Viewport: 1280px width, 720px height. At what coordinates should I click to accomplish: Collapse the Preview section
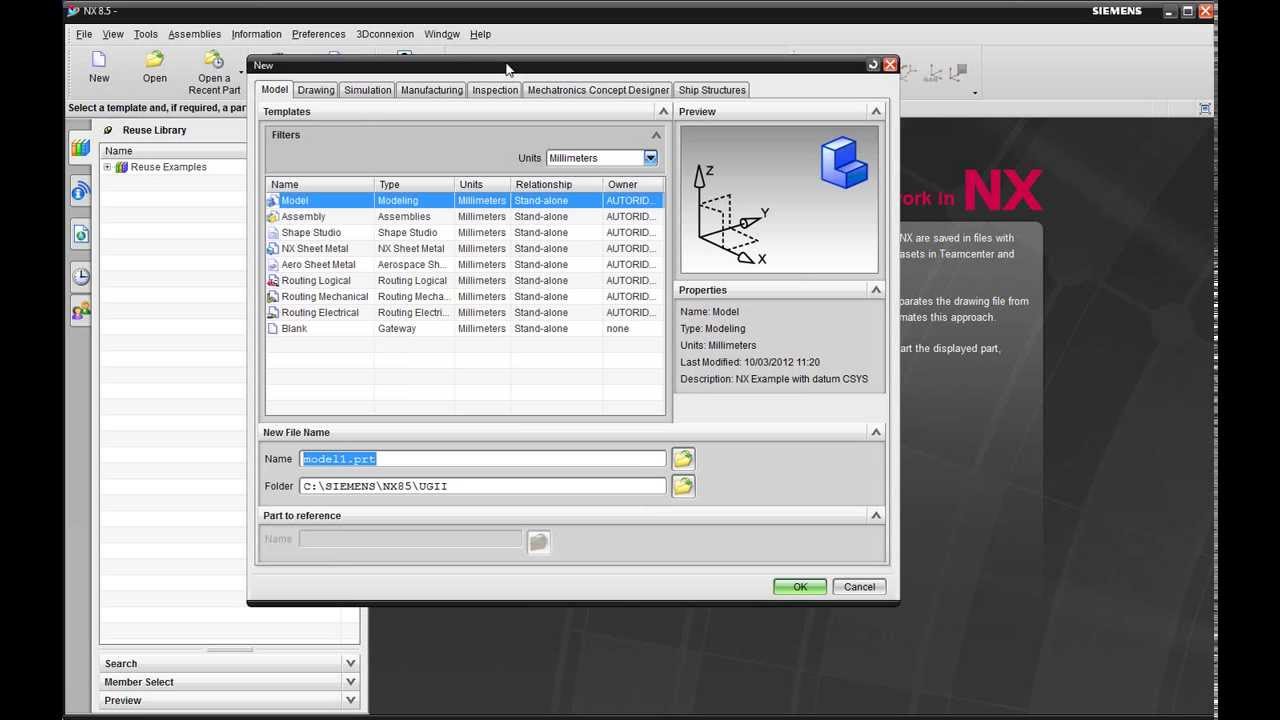876,112
